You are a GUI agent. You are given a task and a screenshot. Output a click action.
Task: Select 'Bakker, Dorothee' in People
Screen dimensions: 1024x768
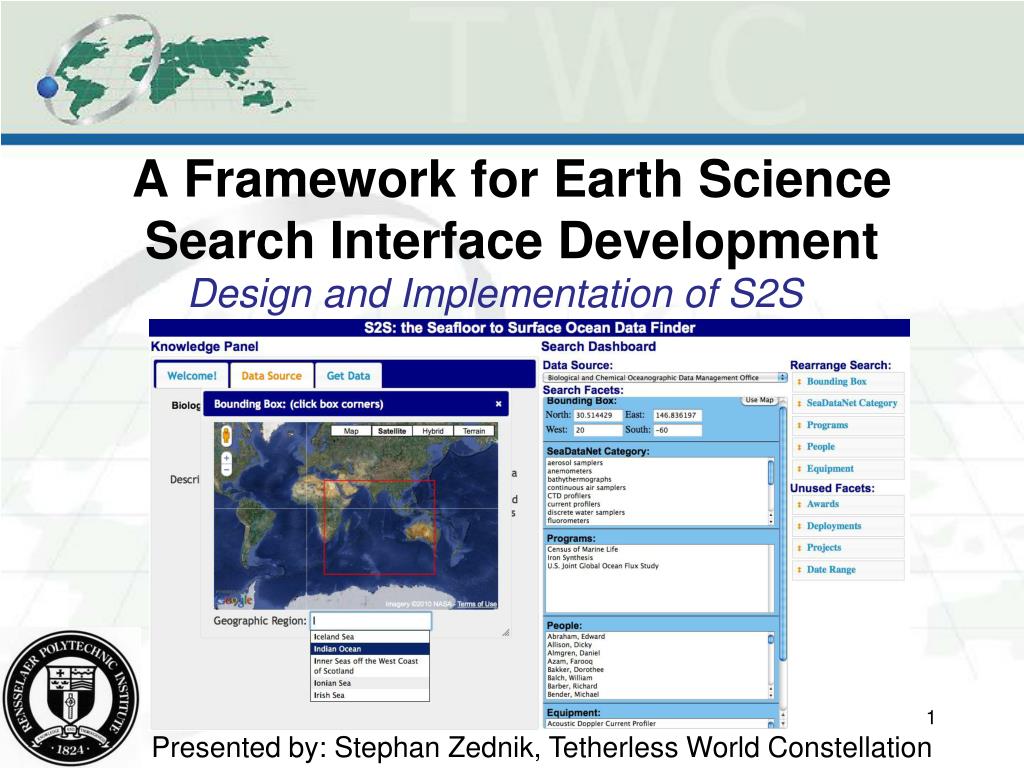click(575, 669)
